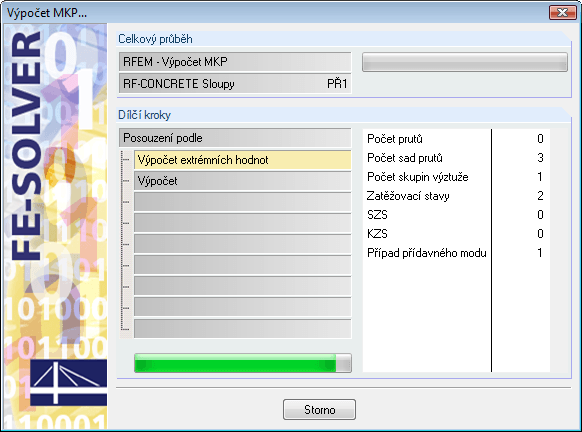Screen dimensions: 582x432
Task: Select the 'RF-CONCRETE Sloupy' row
Action: point(235,84)
